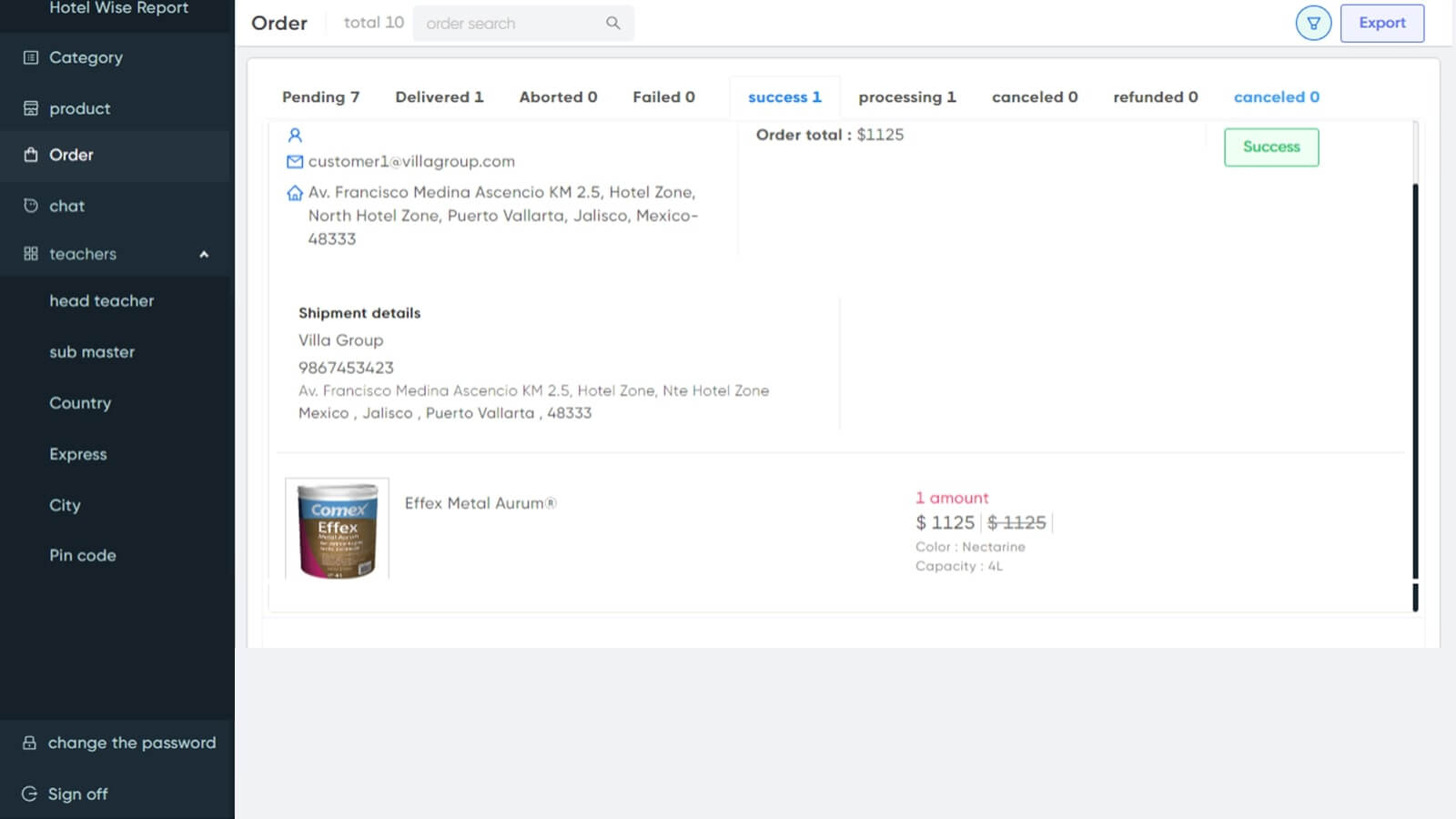Click the green Success status button
The image size is (1456, 819).
click(x=1270, y=147)
